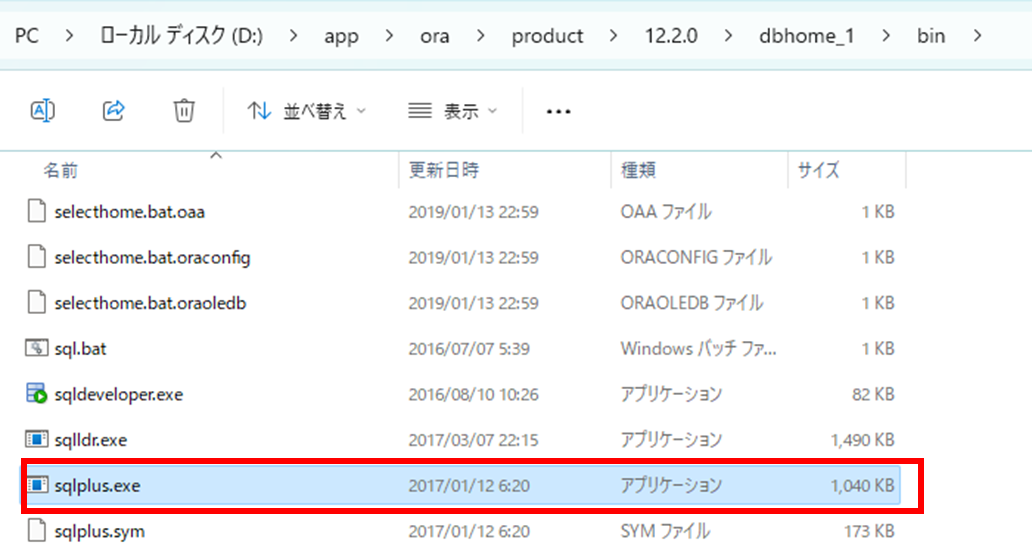Click the ORAOLEDB ファイル type cell
The width and height of the screenshot is (1032, 549).
(691, 303)
